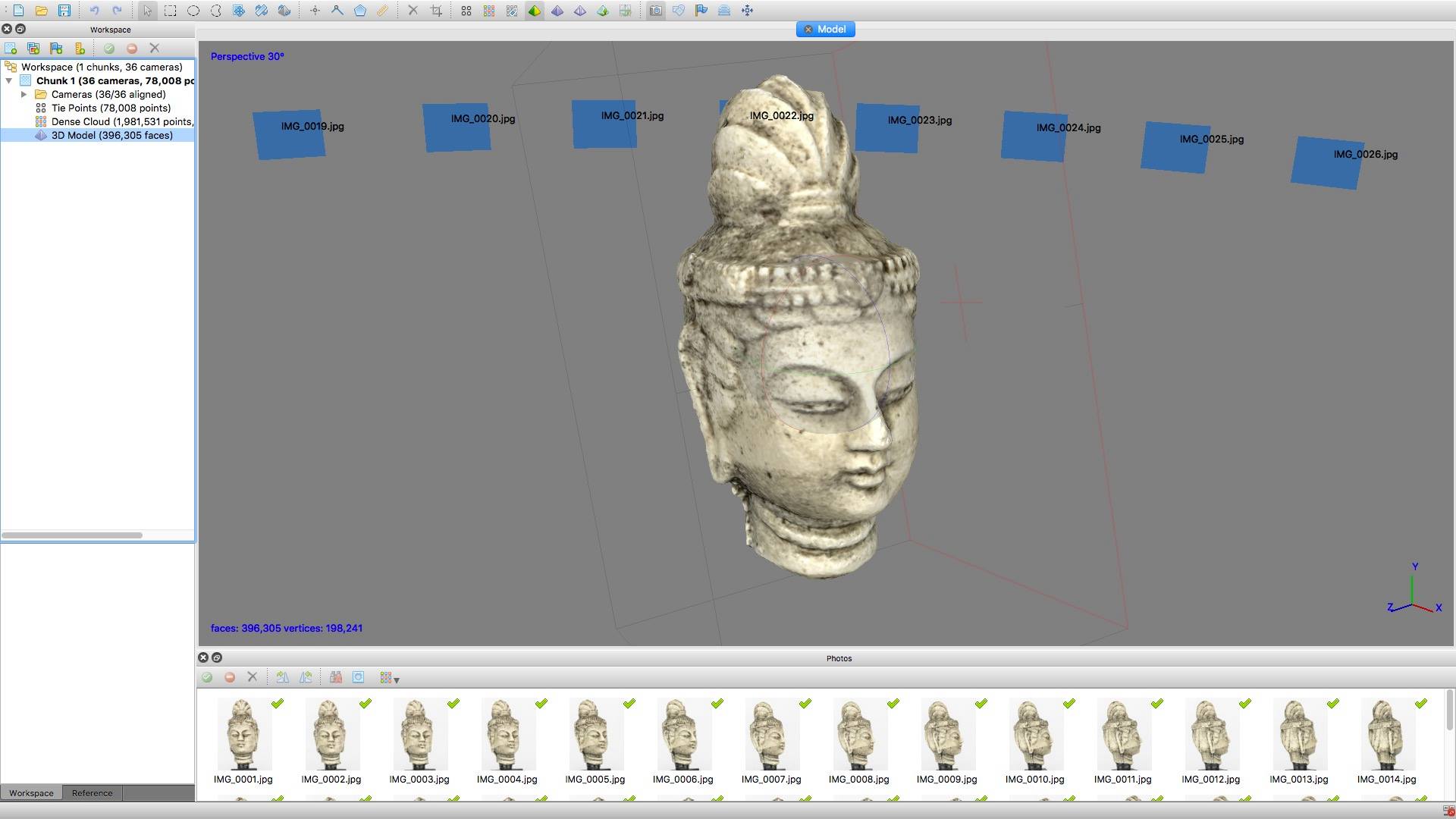The width and height of the screenshot is (1456, 819).
Task: Toggle Show Shapes in main toolbar
Action: (679, 11)
